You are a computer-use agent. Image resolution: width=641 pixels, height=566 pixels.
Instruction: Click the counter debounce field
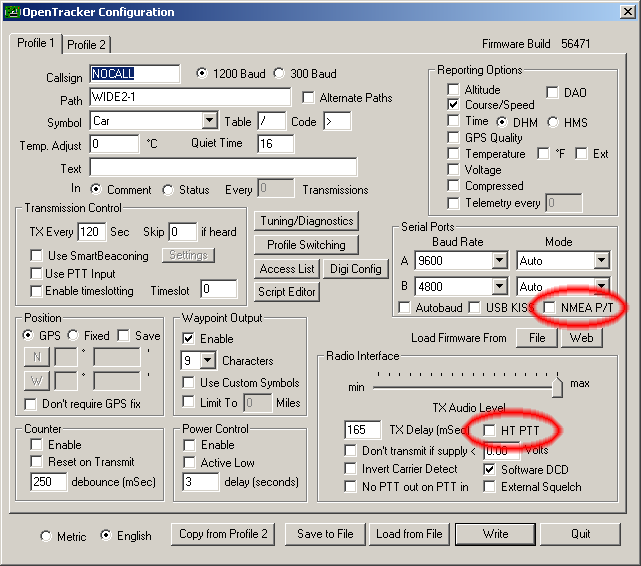coord(49,482)
